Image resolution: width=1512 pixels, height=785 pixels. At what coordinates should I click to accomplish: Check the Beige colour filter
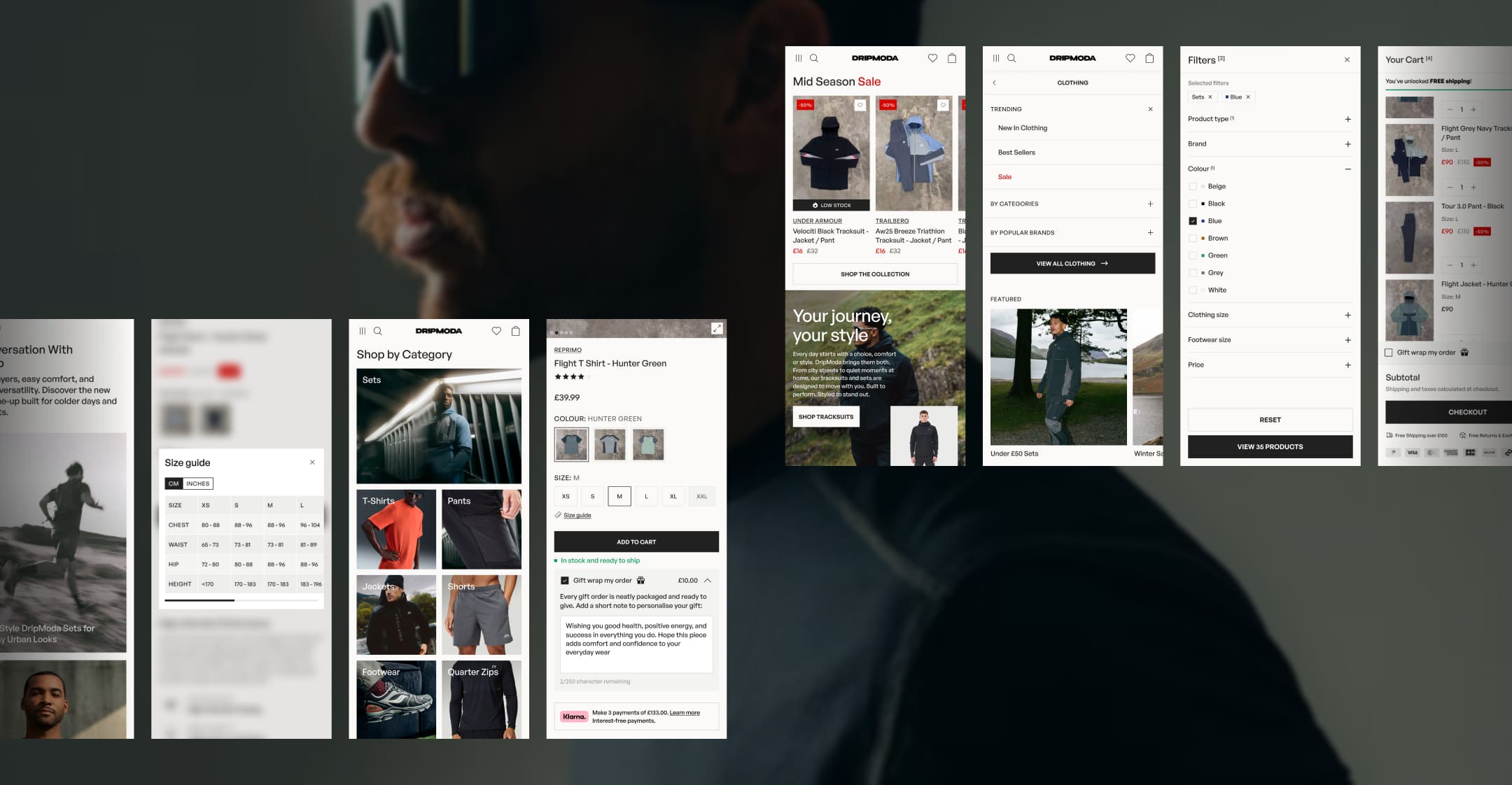(x=1193, y=187)
